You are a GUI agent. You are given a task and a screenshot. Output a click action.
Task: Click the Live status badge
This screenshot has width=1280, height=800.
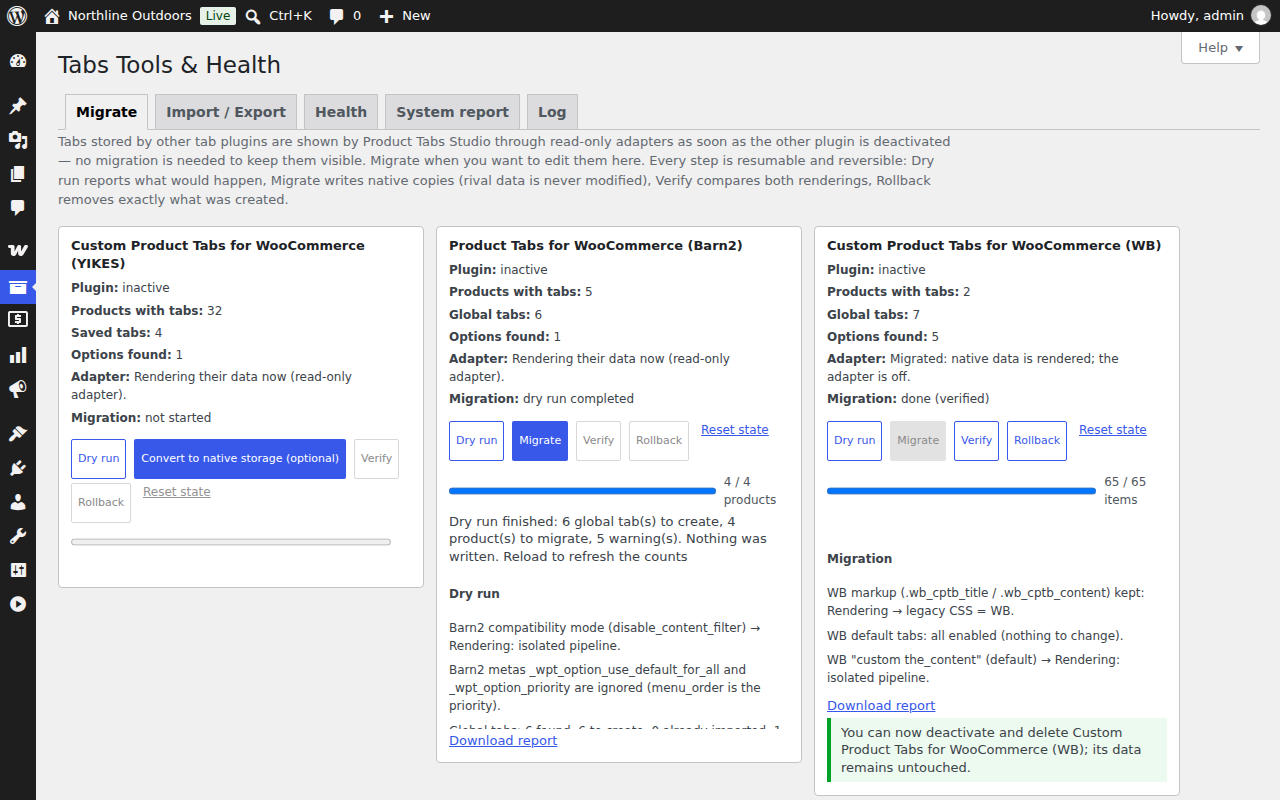click(x=218, y=16)
